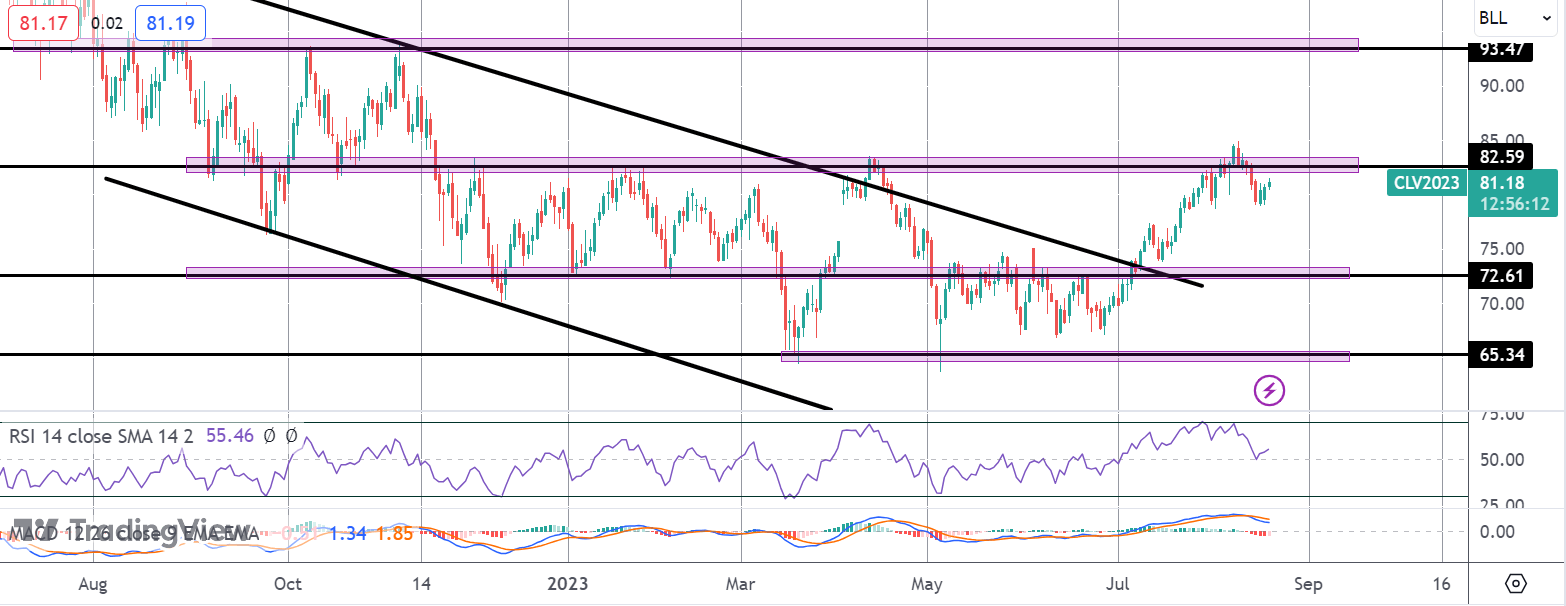Click the RSI 50.00 axis value
1566x606 pixels.
(x=1502, y=460)
